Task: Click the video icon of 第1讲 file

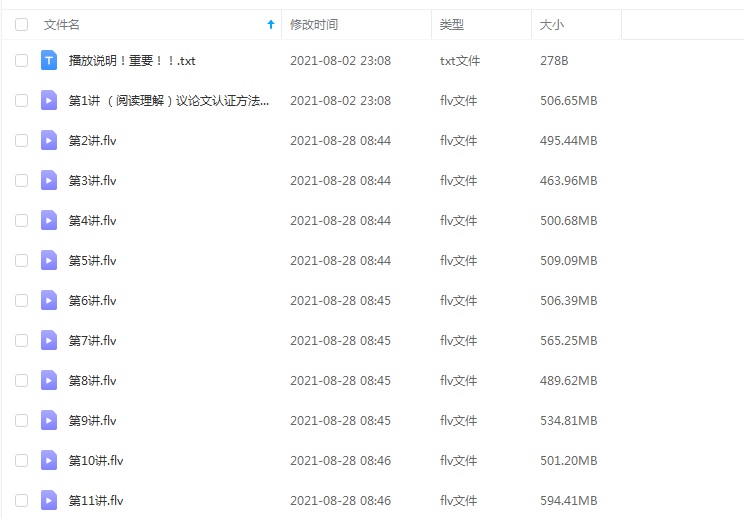Action: point(49,101)
